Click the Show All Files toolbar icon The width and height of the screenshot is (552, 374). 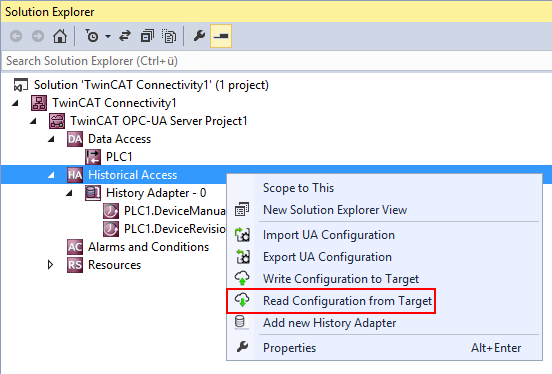coord(169,36)
